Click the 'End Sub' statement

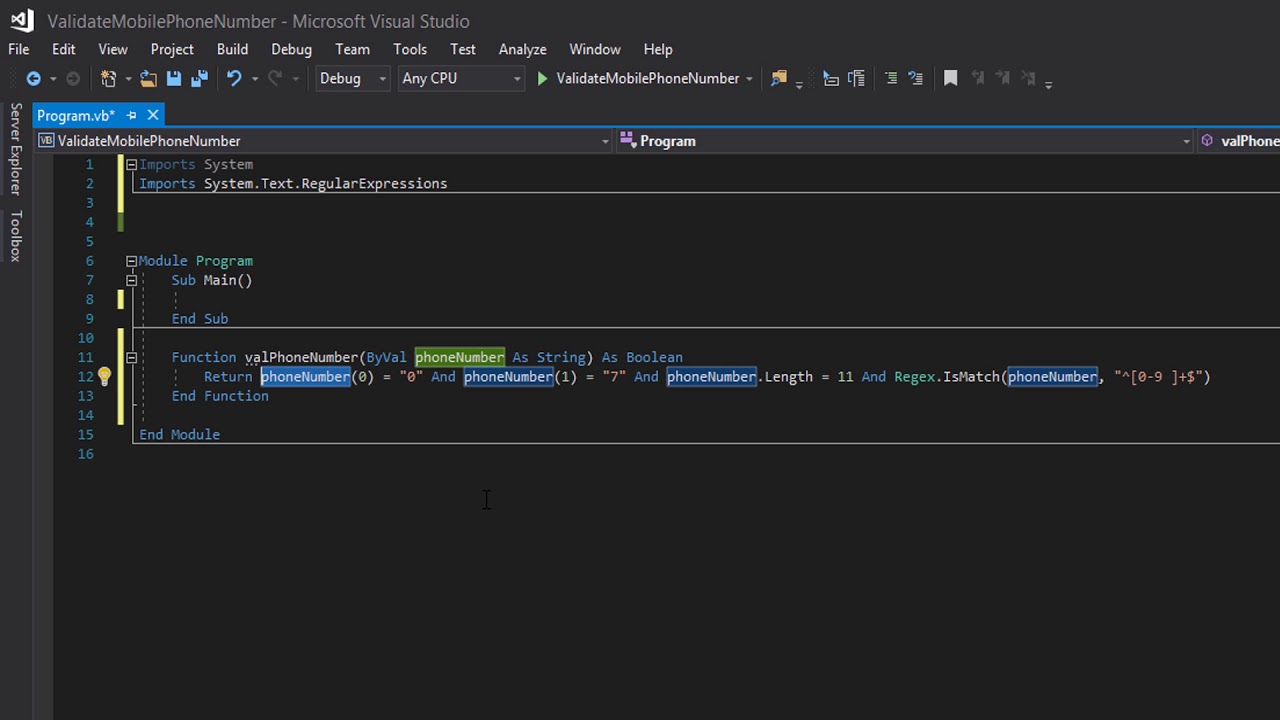(200, 319)
